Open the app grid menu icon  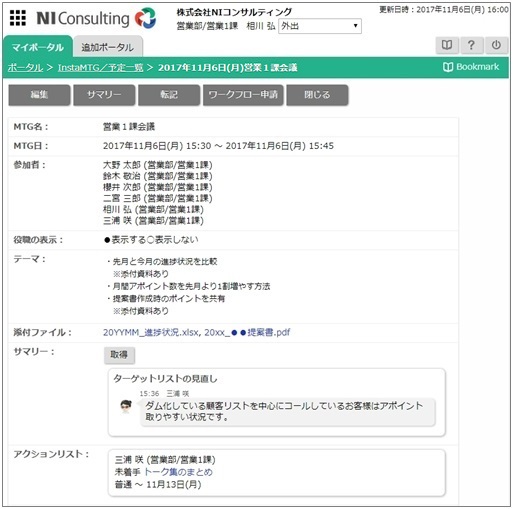click(x=18, y=18)
